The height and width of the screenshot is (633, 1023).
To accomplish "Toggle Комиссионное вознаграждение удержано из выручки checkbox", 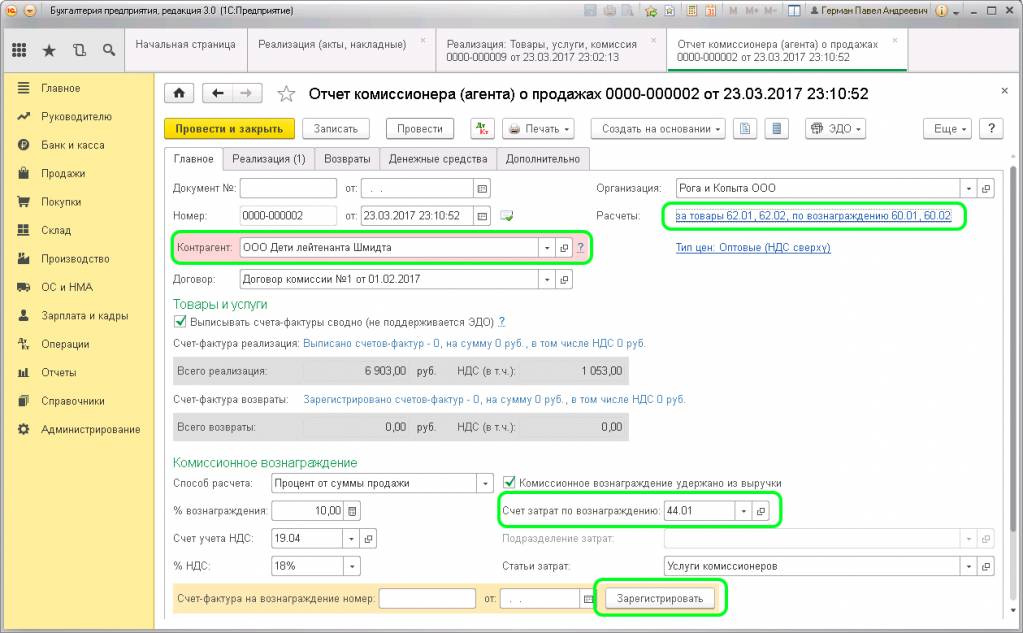I will coord(509,483).
